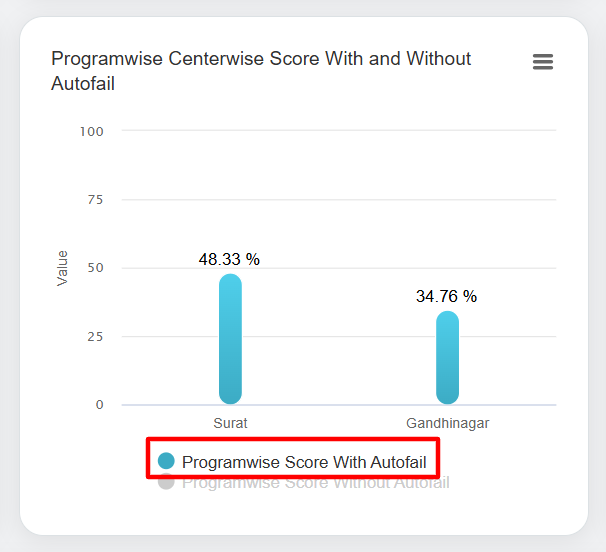Click the Surat x-axis category label
The width and height of the screenshot is (606, 552).
tap(230, 423)
